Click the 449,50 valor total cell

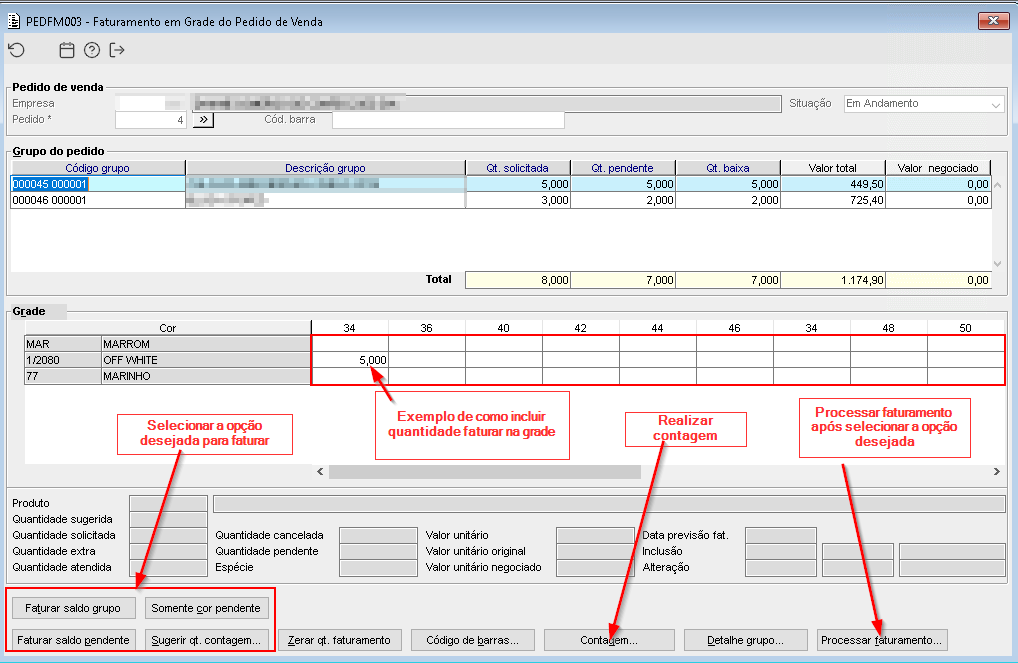click(x=833, y=184)
